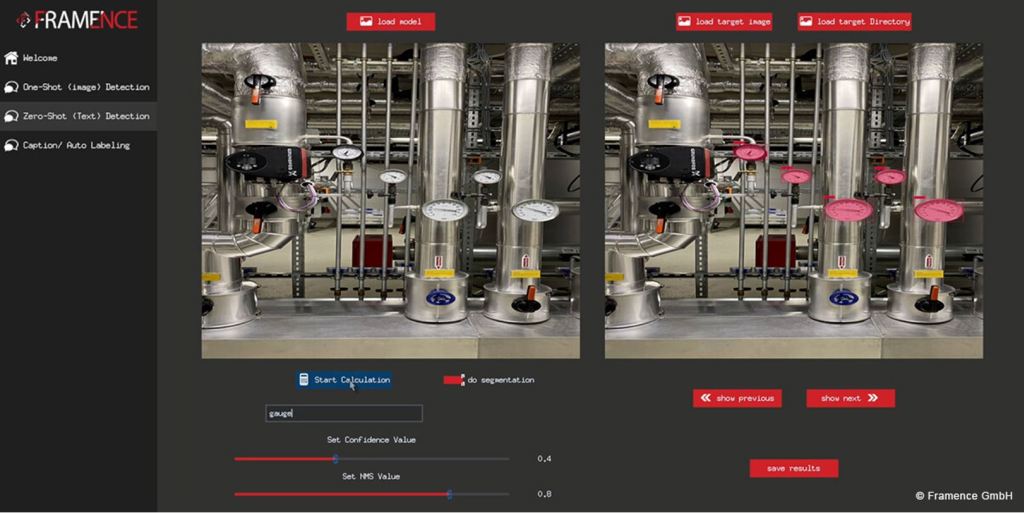Click the text prompt field containing gauge
The width and height of the screenshot is (1024, 513).
click(344, 413)
